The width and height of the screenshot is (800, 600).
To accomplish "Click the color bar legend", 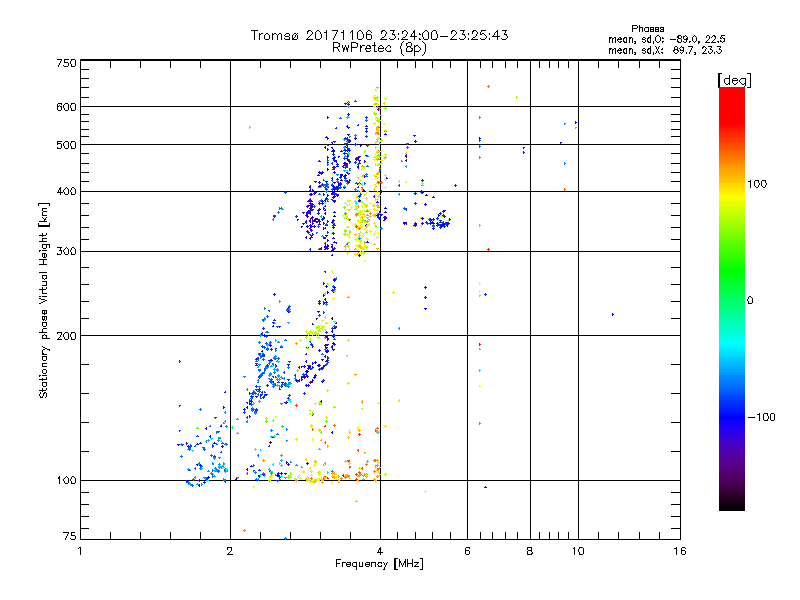I will click(732, 298).
